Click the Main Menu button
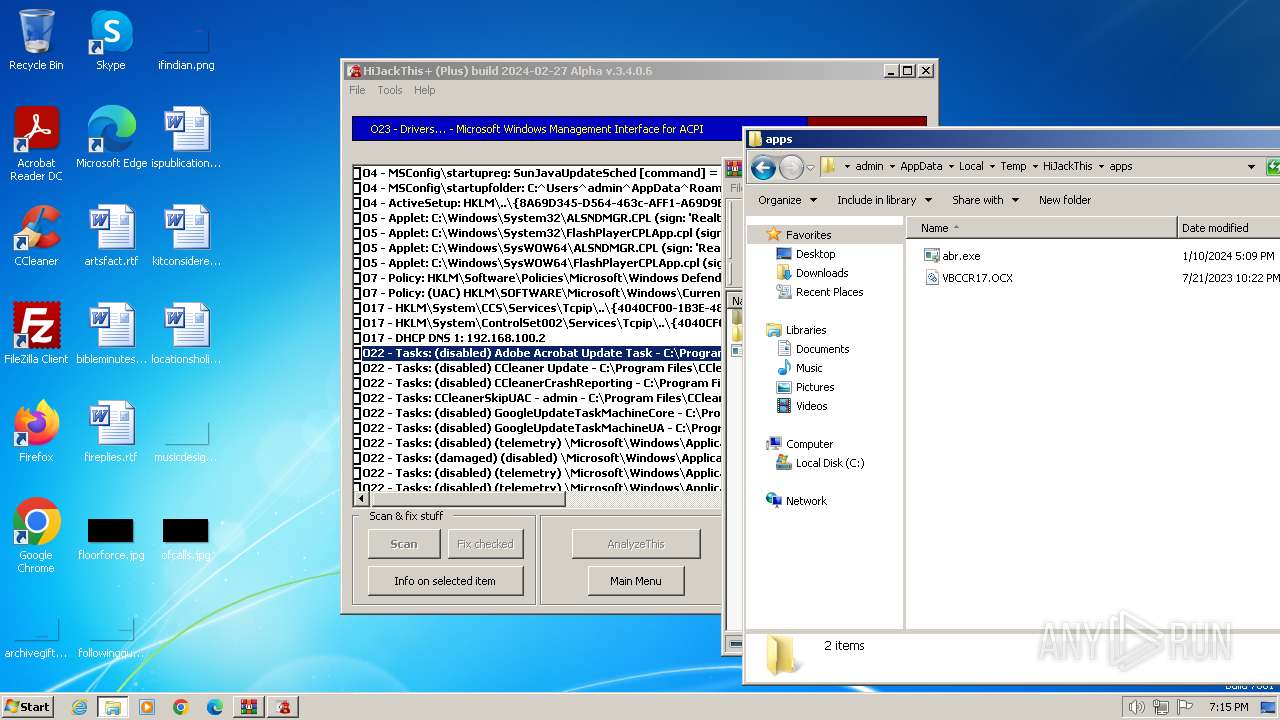 pos(636,581)
